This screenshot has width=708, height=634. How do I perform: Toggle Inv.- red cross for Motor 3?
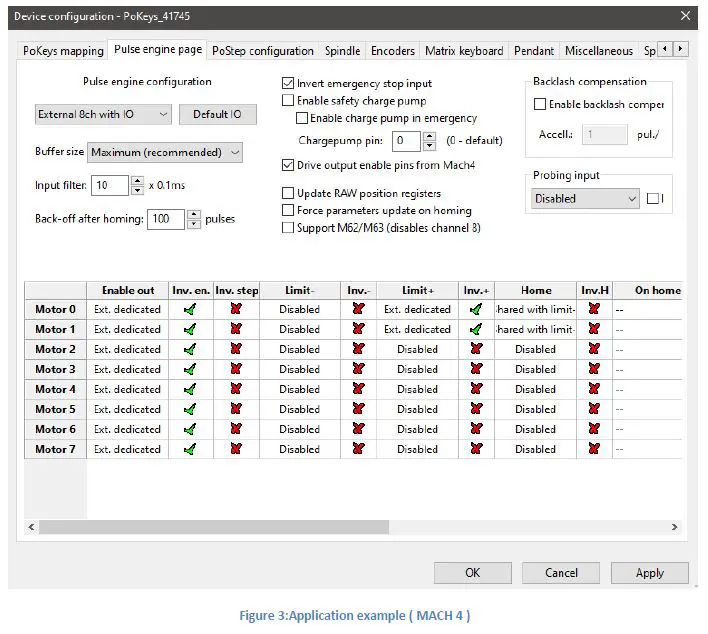tap(359, 369)
